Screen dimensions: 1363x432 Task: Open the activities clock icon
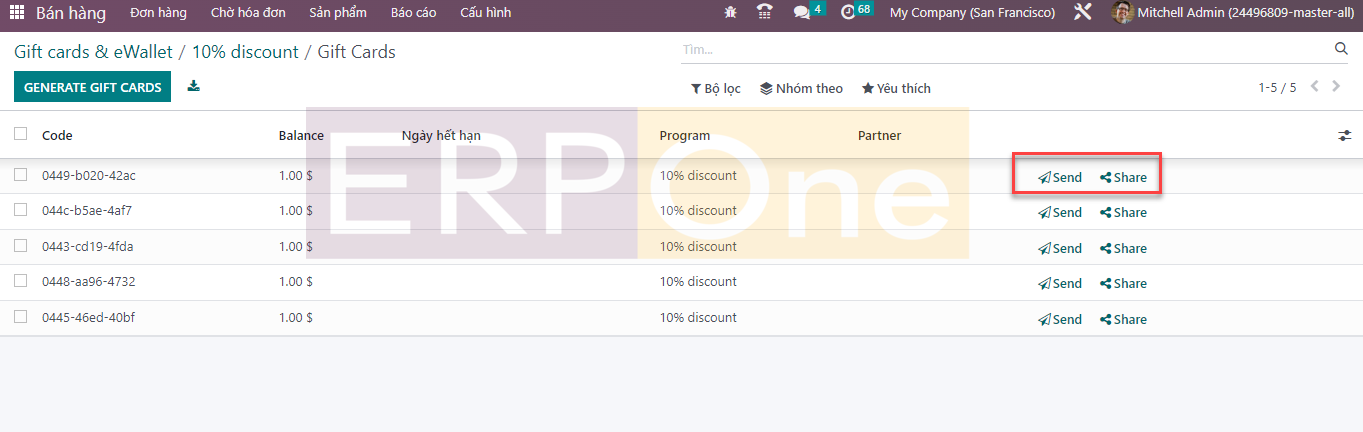(x=848, y=13)
